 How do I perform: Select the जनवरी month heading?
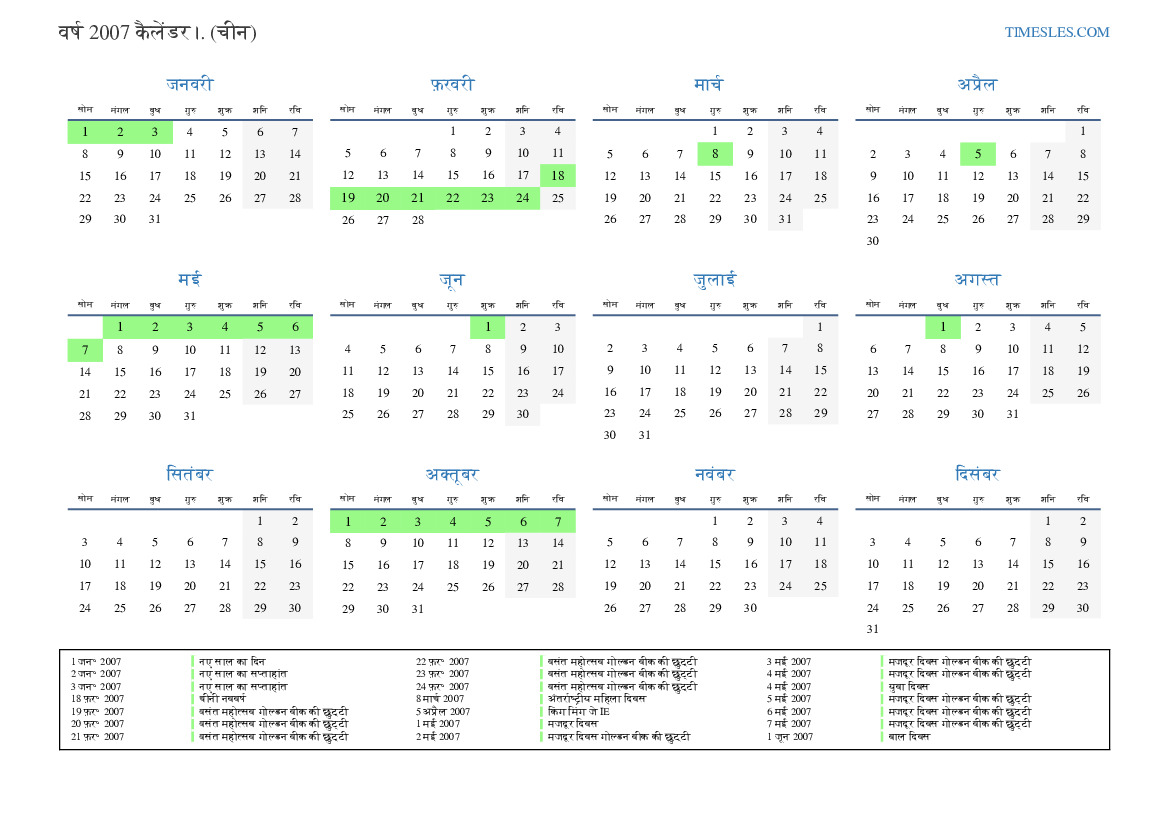tap(189, 84)
